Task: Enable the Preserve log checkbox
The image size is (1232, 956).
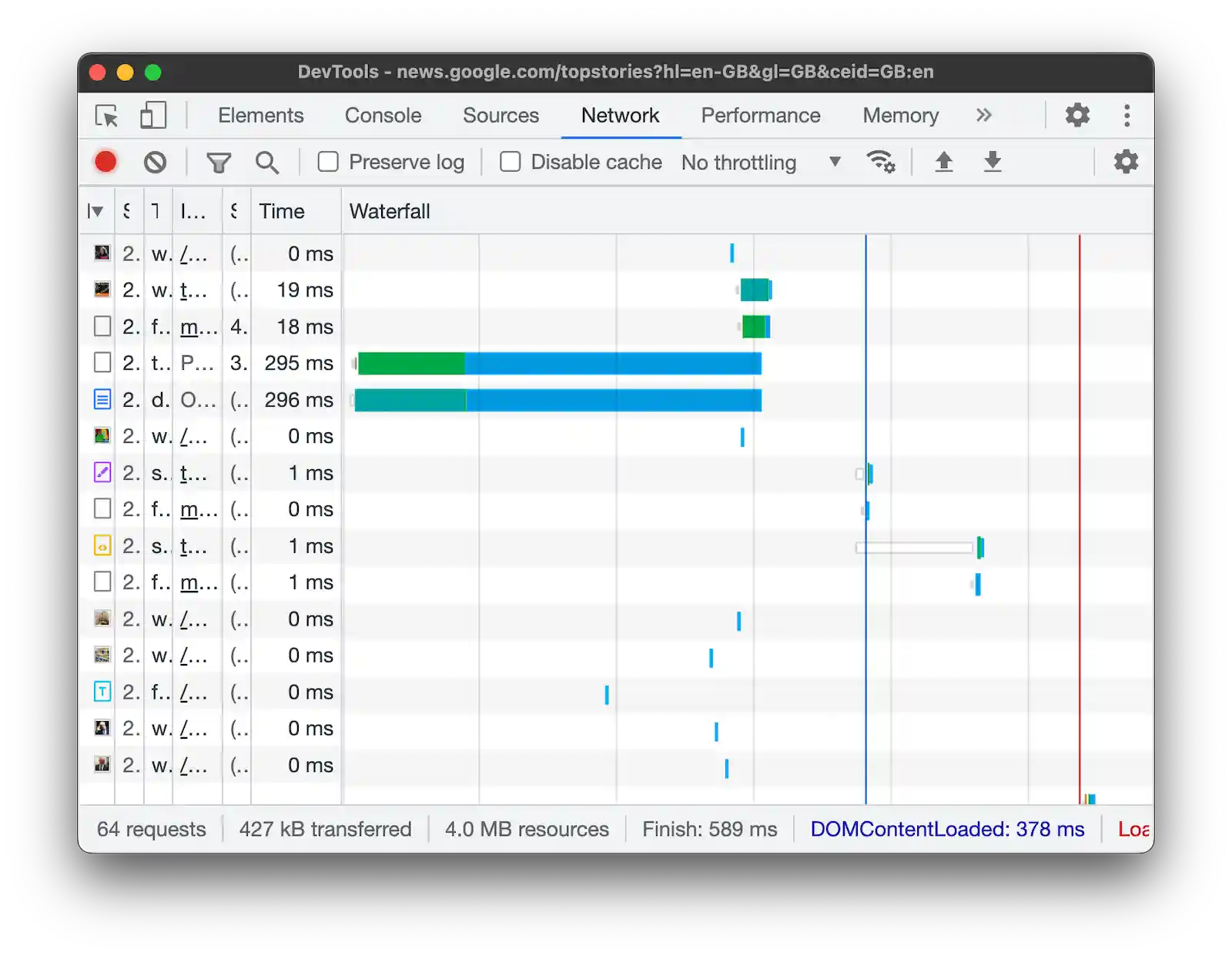Action: point(329,162)
